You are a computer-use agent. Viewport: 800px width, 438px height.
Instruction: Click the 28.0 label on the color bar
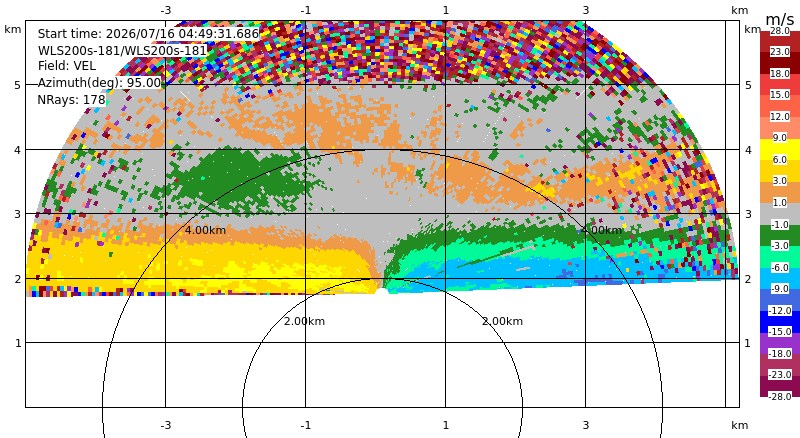tap(780, 31)
